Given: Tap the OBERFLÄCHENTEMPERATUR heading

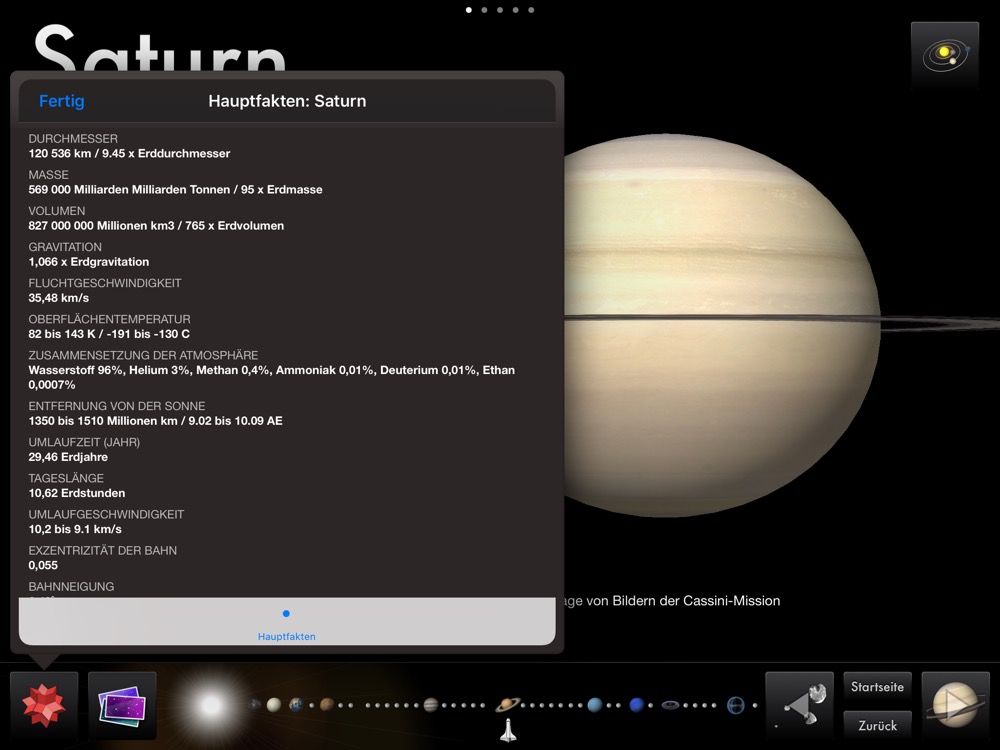Looking at the screenshot, I should point(110,319).
